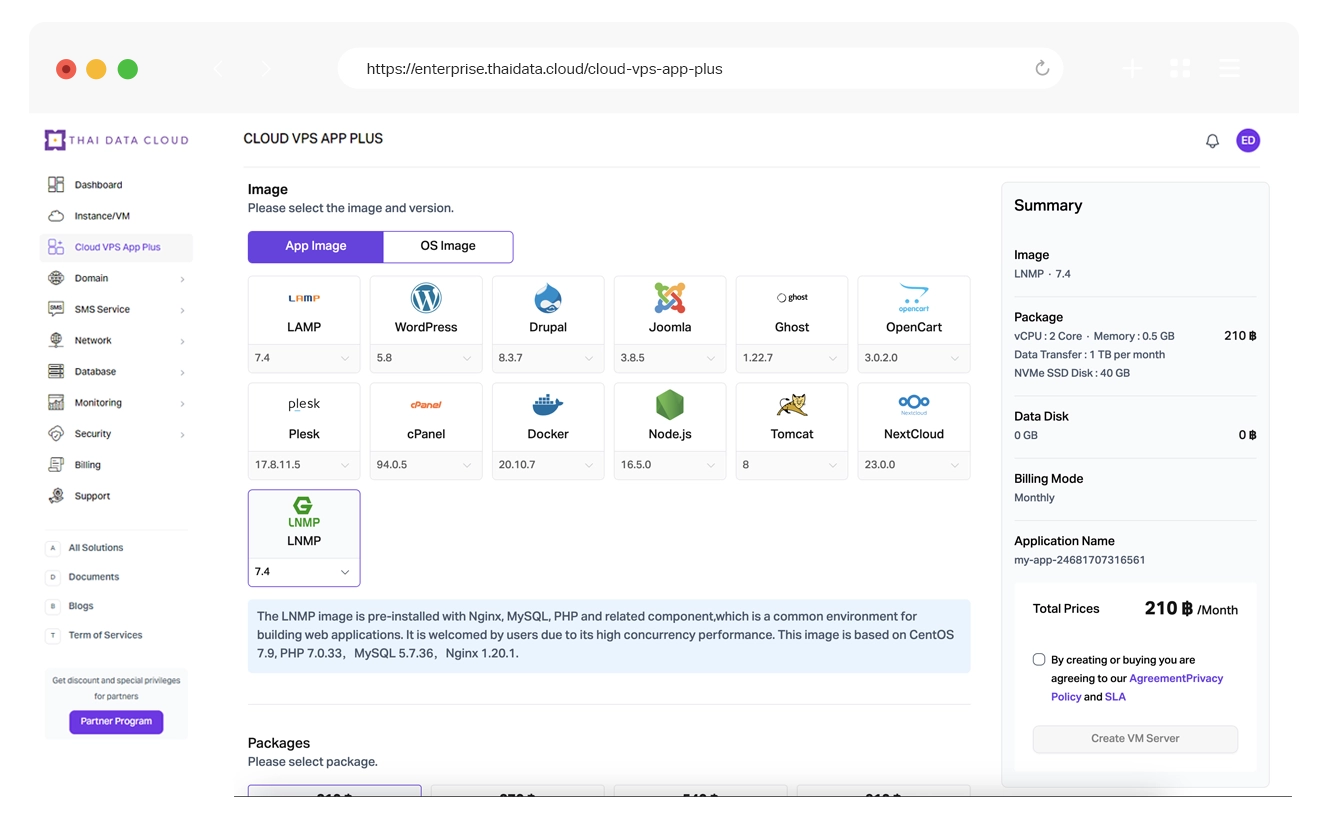Image resolution: width=1333 pixels, height=826 pixels.
Task: Click the Security sidebar icon
Action: (x=56, y=433)
